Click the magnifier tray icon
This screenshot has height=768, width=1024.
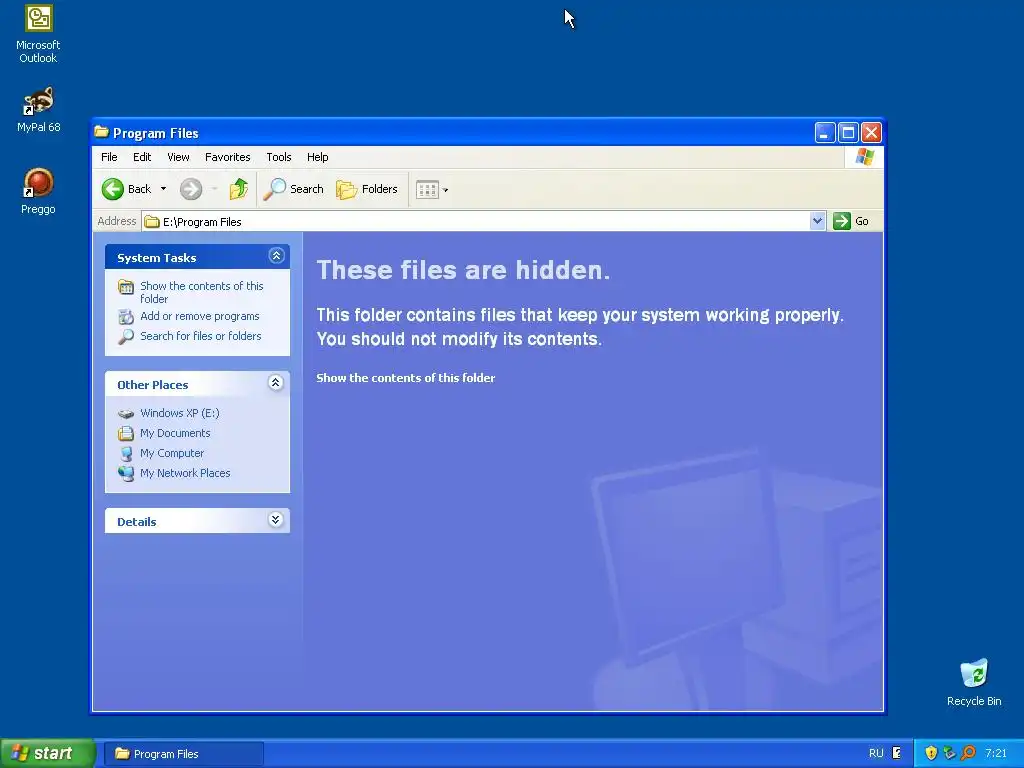pos(968,753)
